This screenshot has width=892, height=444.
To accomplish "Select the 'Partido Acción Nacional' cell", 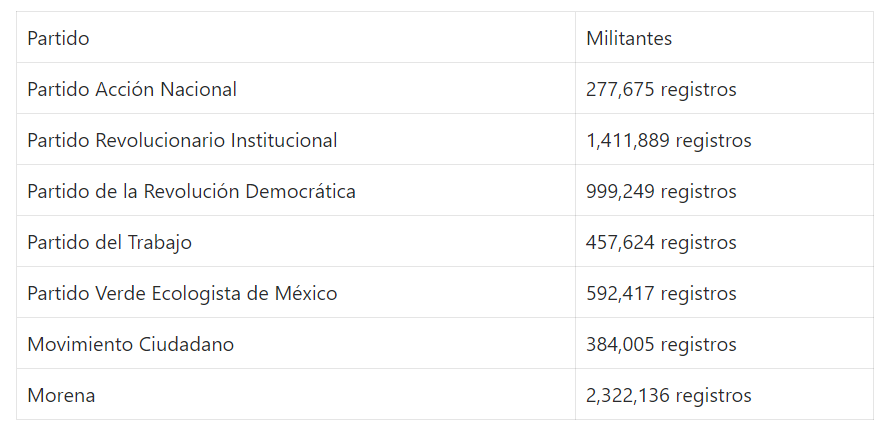I will 132,89.
